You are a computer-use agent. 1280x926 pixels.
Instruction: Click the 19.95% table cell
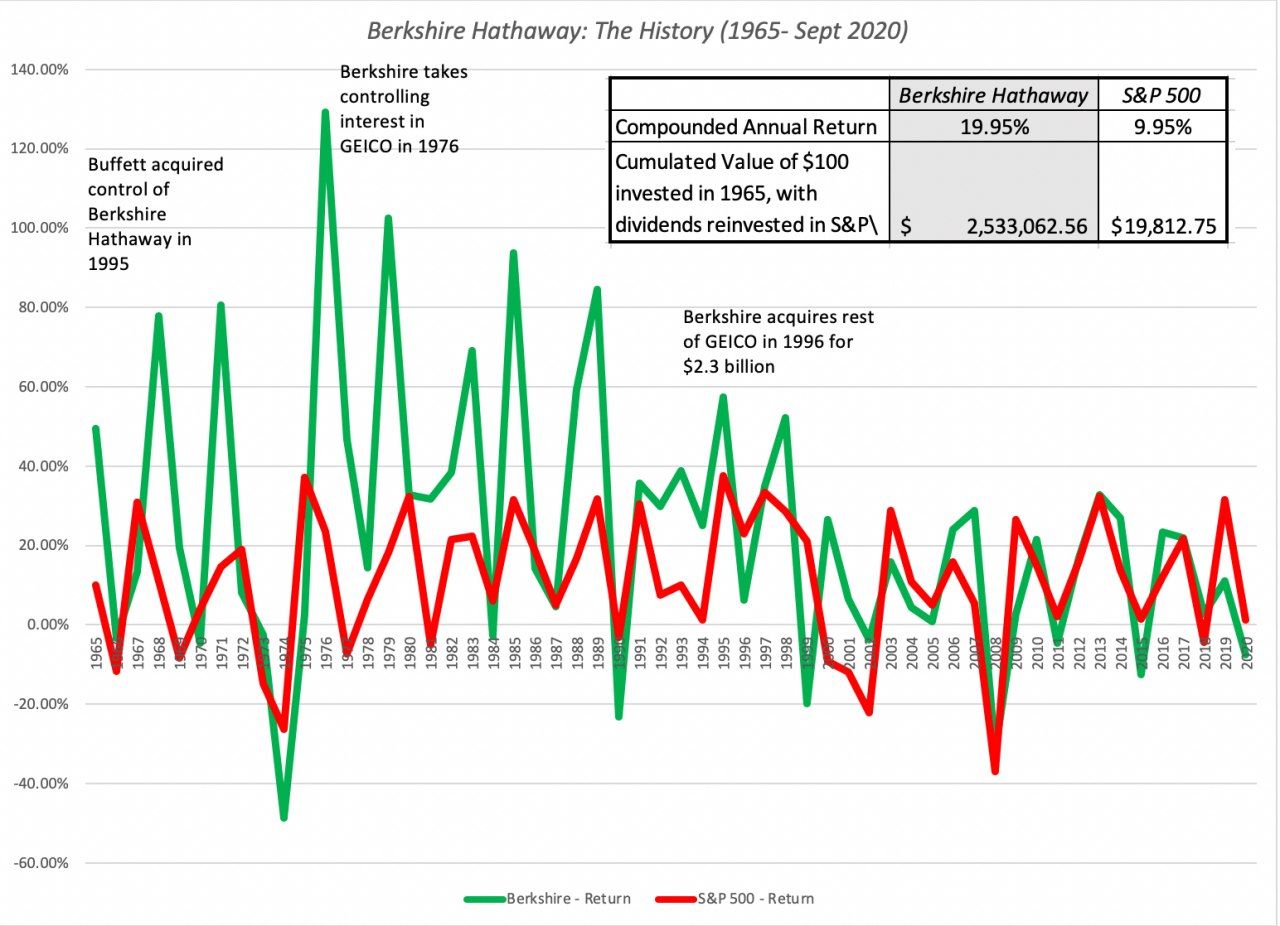pyautogui.click(x=993, y=127)
